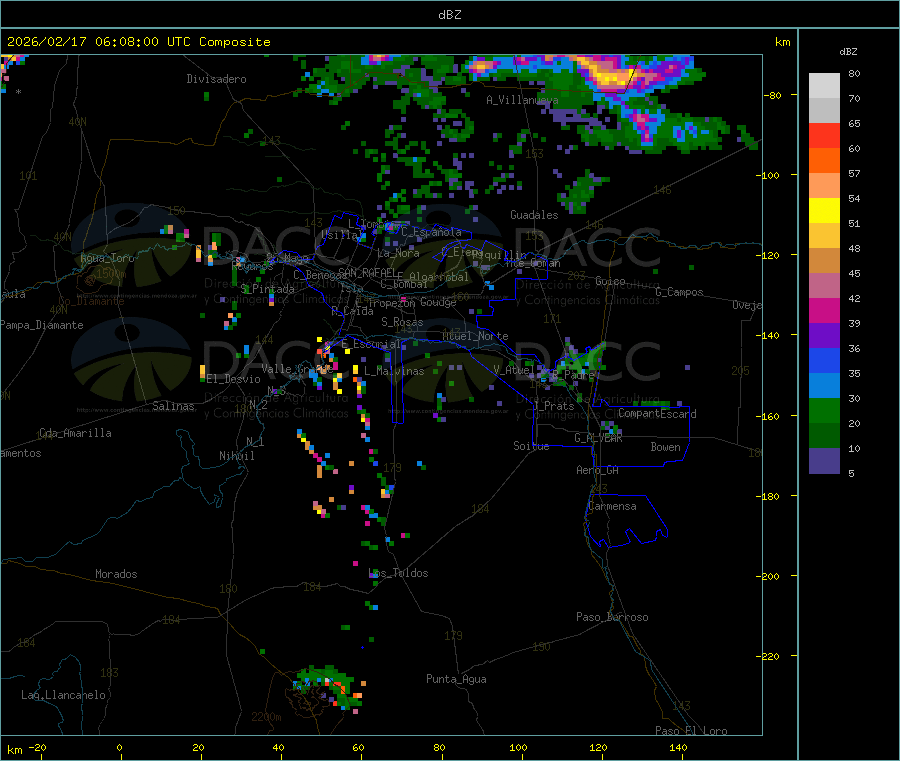Click the 'Los_Toldos' map label
This screenshot has width=900, height=761.
click(x=398, y=573)
